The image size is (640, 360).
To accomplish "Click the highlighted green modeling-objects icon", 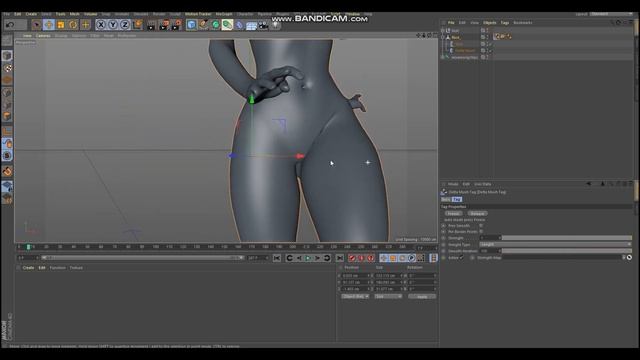I will (227, 25).
